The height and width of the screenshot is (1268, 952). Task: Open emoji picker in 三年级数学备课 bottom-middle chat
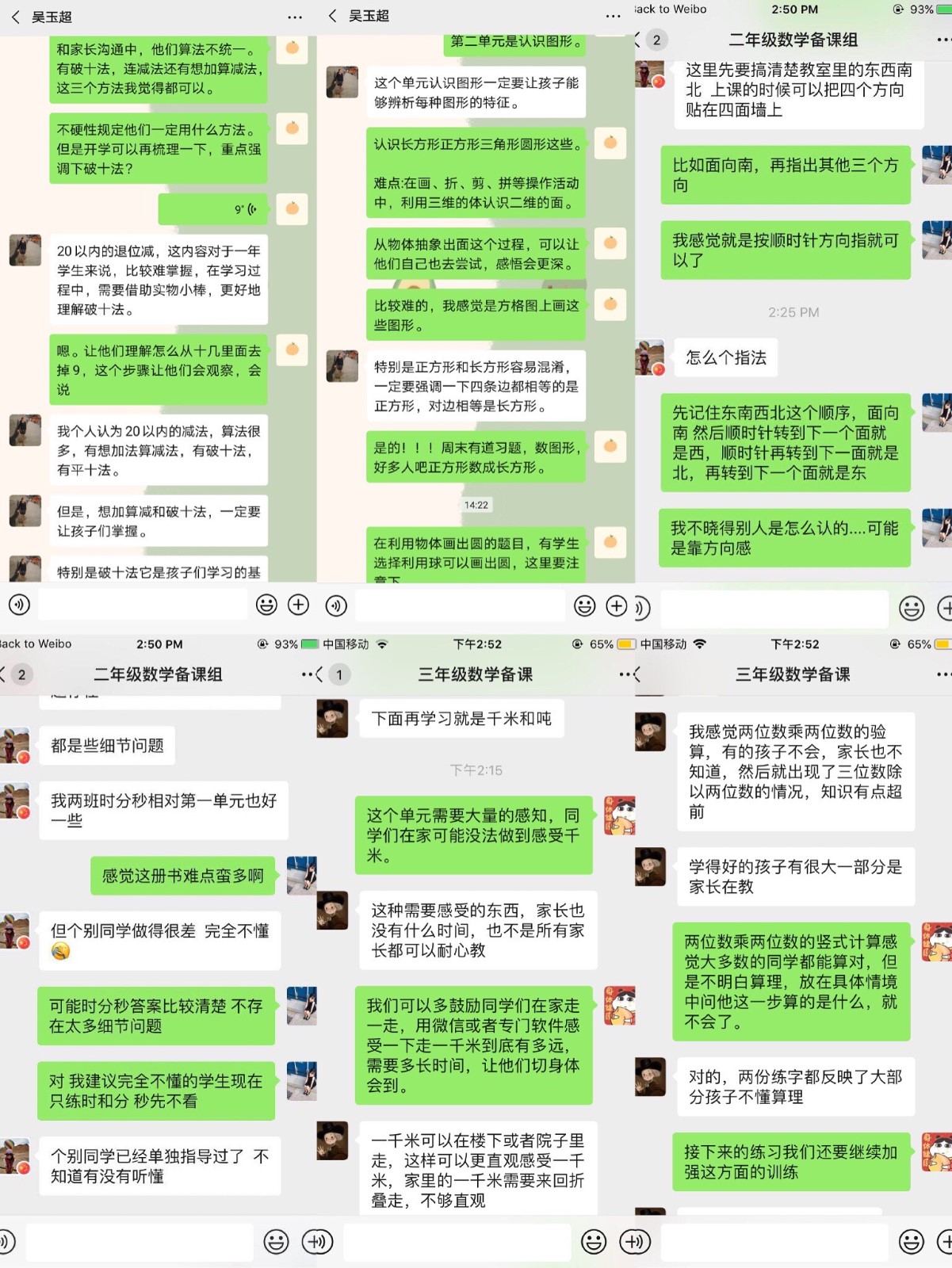click(x=594, y=1242)
